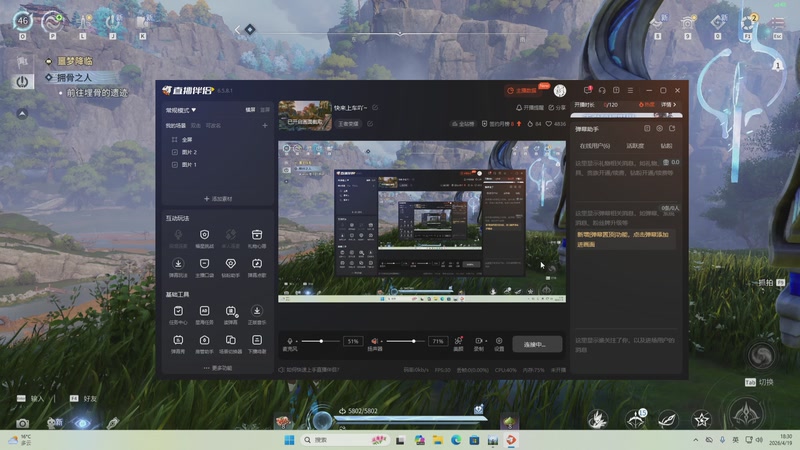This screenshot has width=800, height=450.
Task: Edit the stream title pencil icon
Action: (375, 108)
